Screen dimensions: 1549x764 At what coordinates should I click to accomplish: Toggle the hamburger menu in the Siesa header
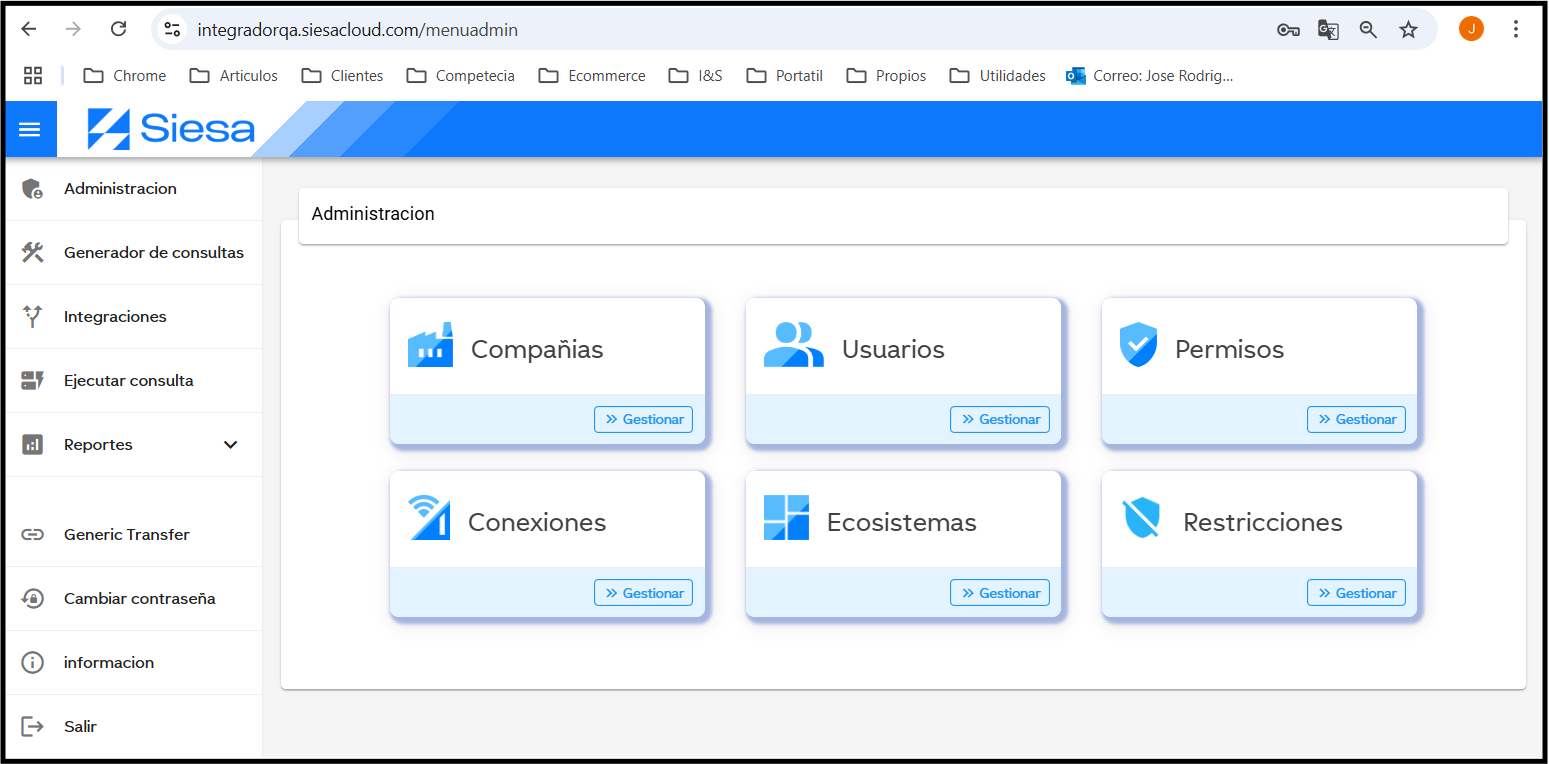tap(30, 129)
